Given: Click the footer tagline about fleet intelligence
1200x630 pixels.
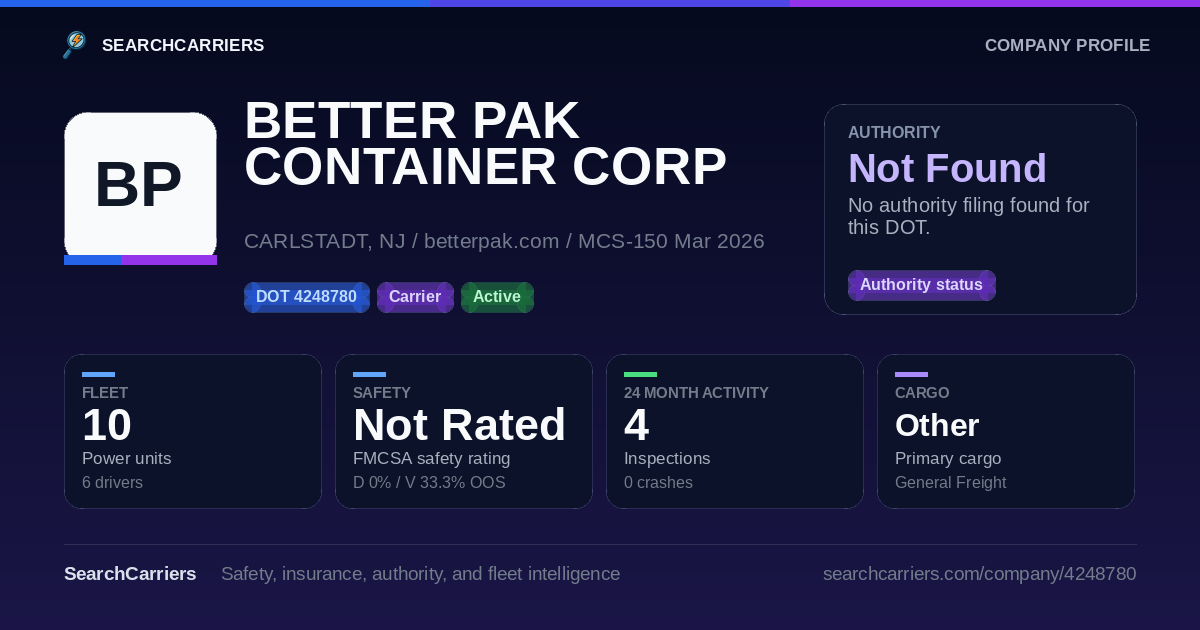Looking at the screenshot, I should (x=420, y=574).
